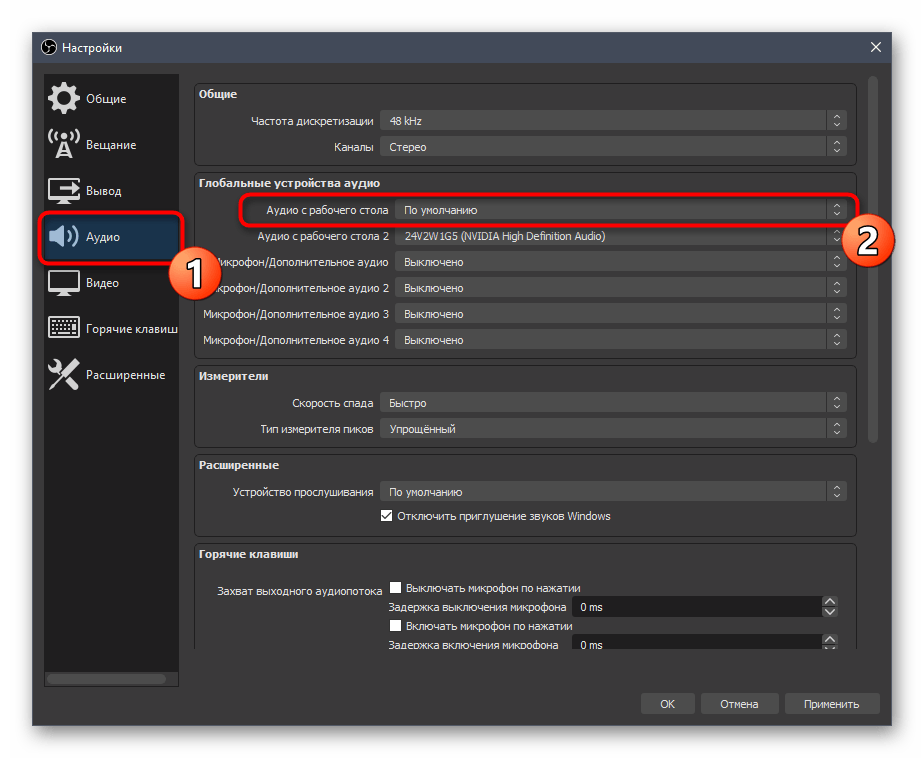Decrease Задержка выключения микрофона with down arrow
This screenshot has height=758, width=924.
[830, 612]
